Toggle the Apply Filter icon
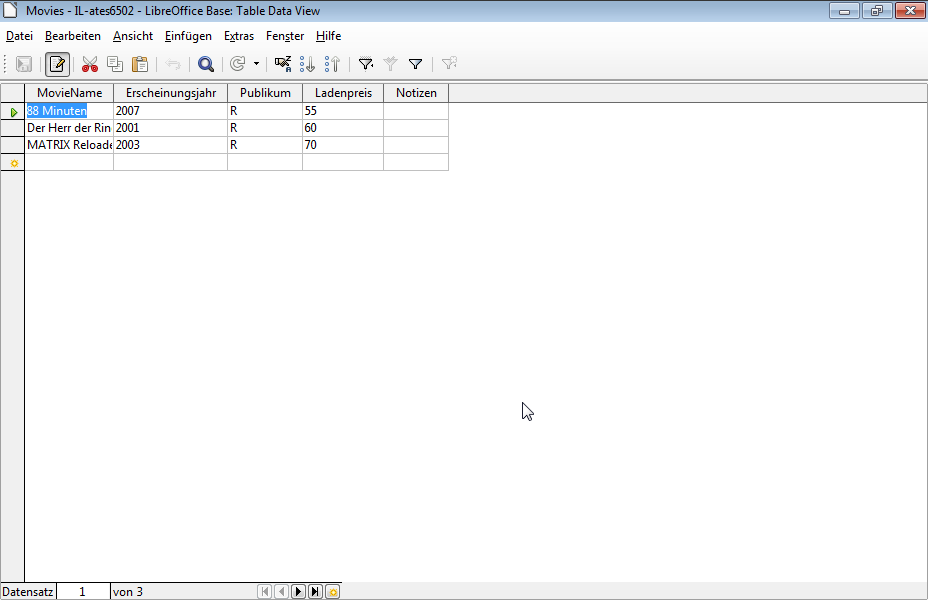This screenshot has width=928, height=600. 391,64
